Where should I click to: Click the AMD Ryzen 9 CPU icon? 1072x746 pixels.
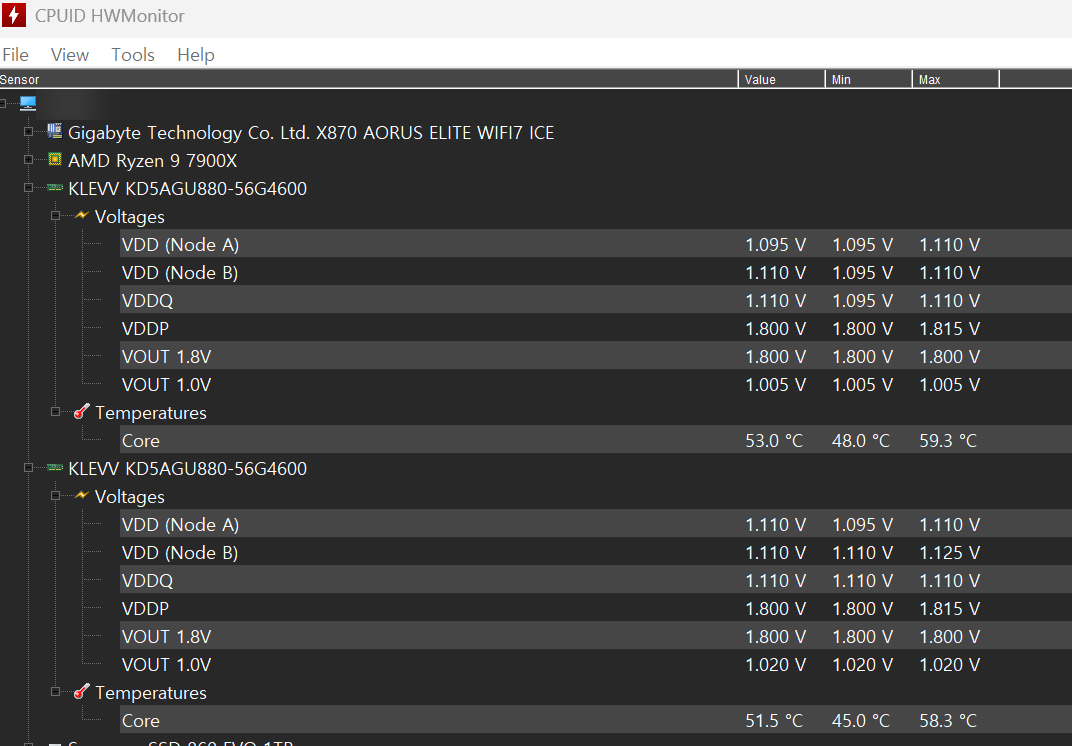[55, 159]
